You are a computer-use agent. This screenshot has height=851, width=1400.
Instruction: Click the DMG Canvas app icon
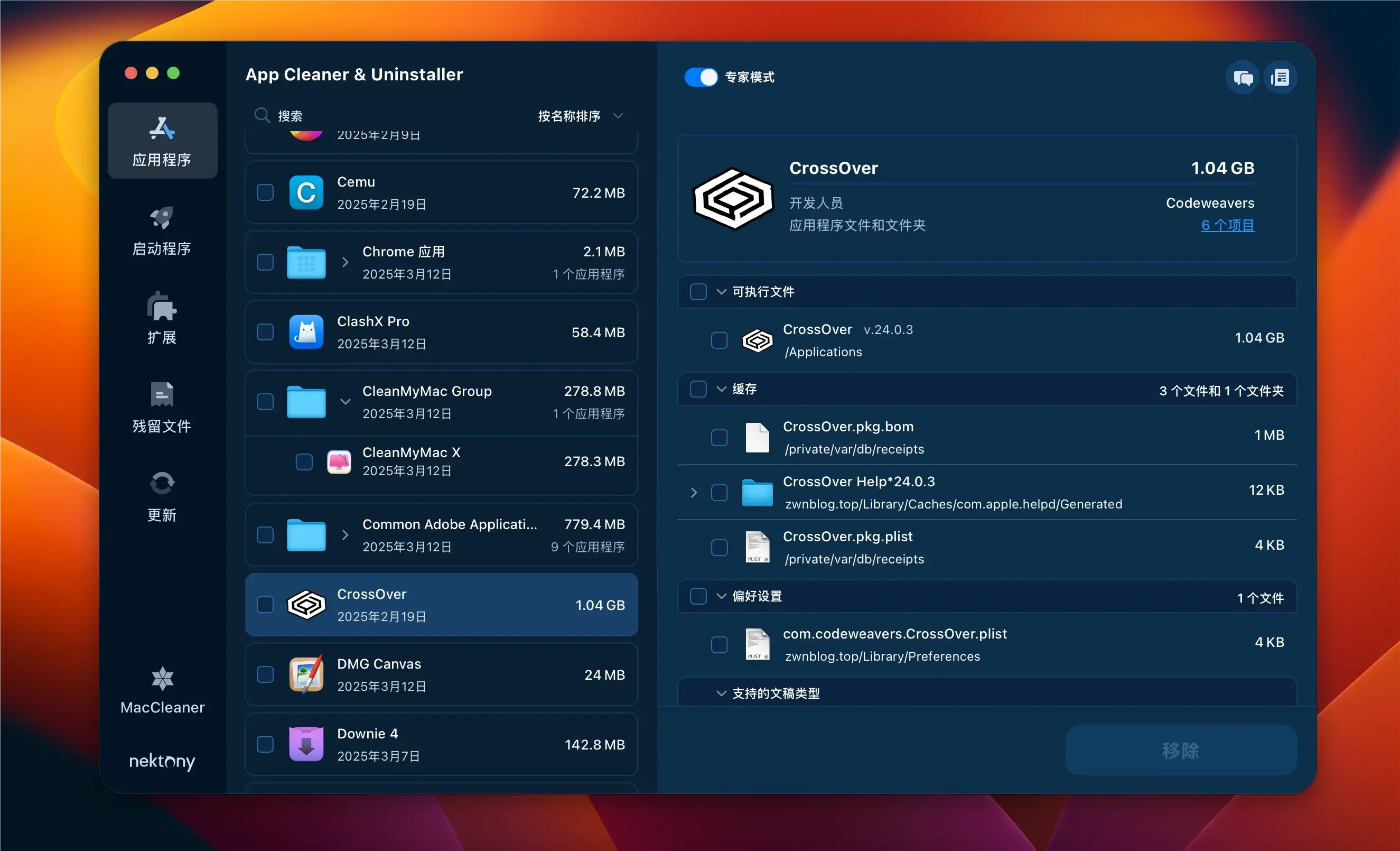(x=306, y=675)
